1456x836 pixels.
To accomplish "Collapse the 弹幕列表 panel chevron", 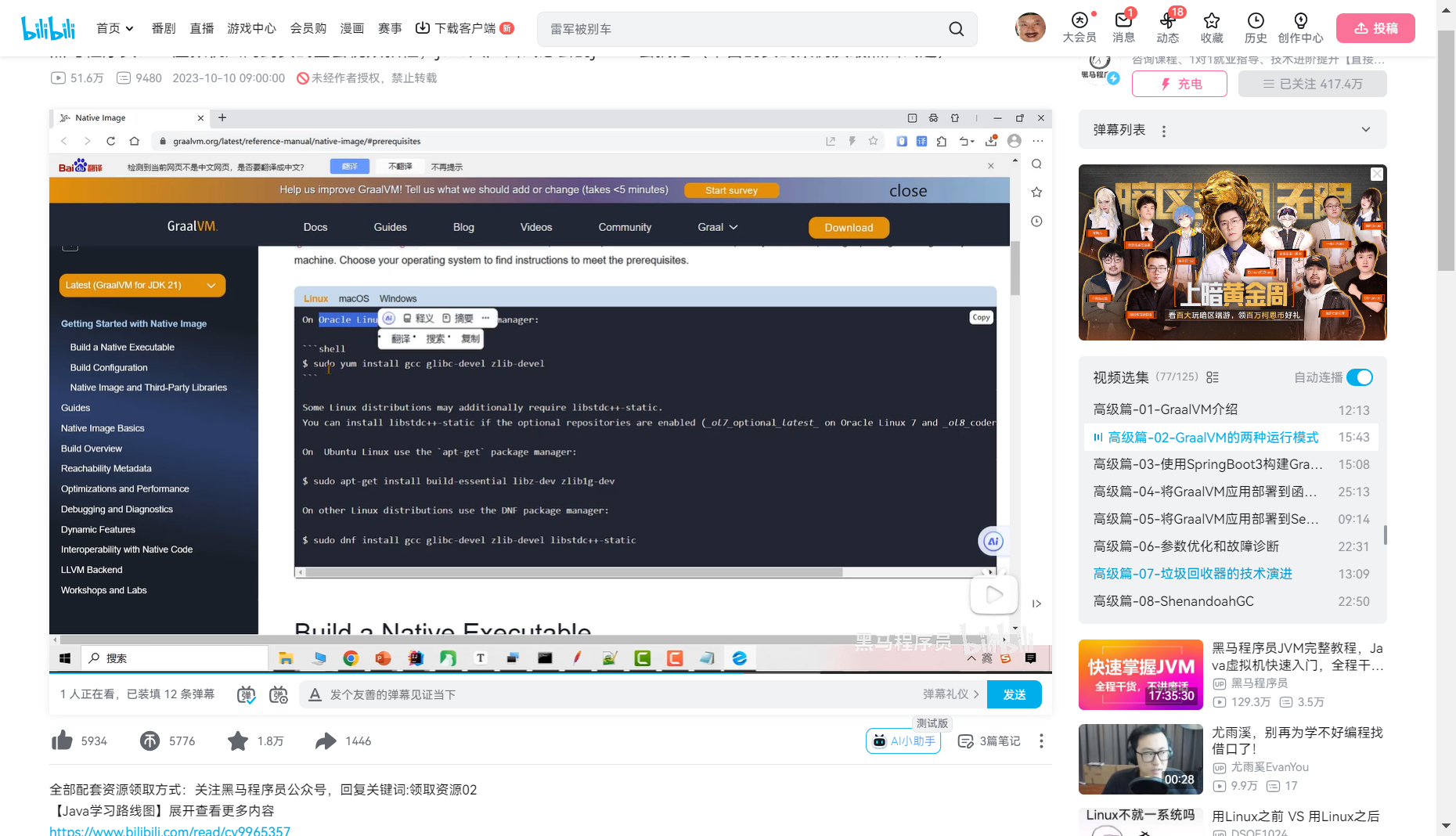I will (x=1365, y=129).
